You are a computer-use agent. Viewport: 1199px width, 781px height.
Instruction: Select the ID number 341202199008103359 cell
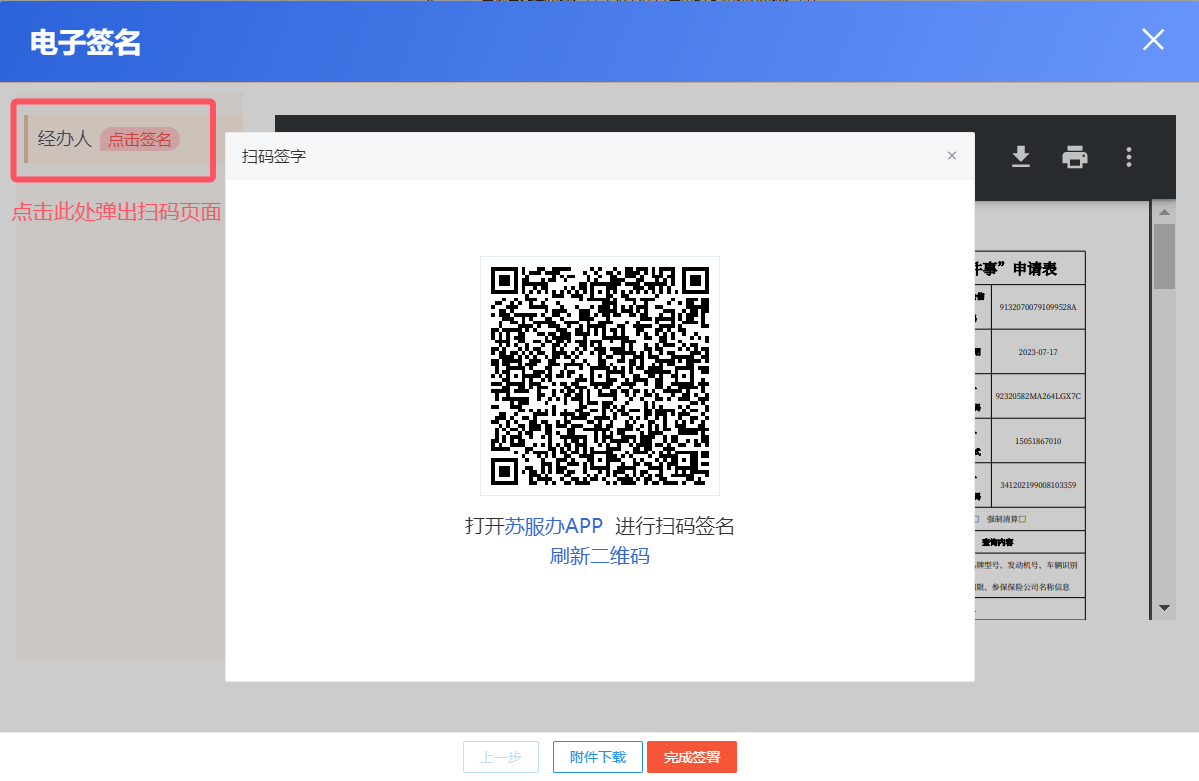point(1038,485)
